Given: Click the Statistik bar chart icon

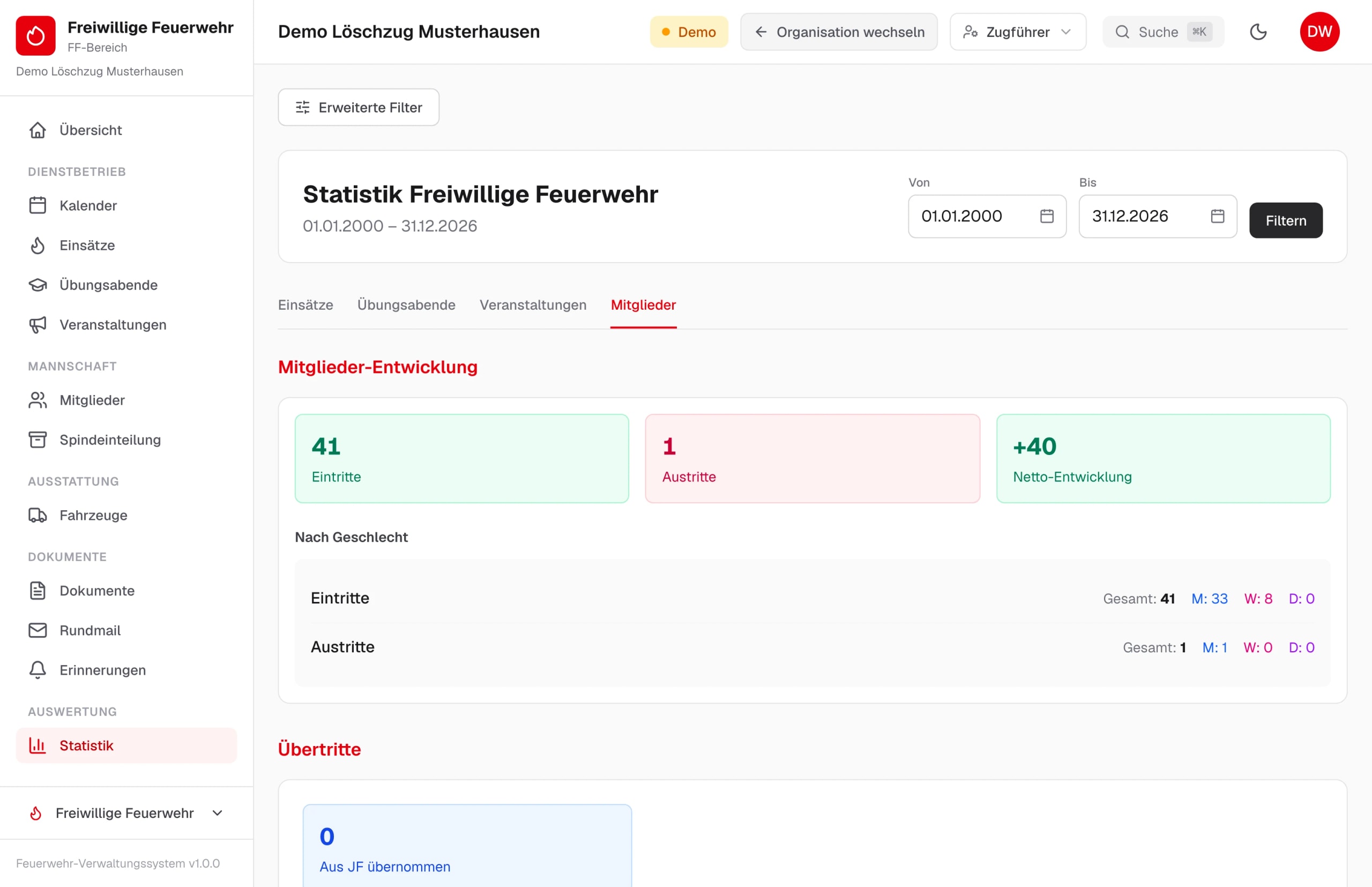Looking at the screenshot, I should [x=38, y=746].
